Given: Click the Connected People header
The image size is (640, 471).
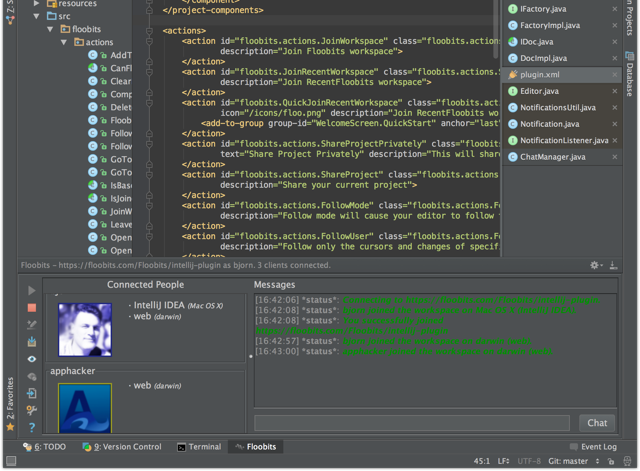Looking at the screenshot, I should tap(145, 284).
